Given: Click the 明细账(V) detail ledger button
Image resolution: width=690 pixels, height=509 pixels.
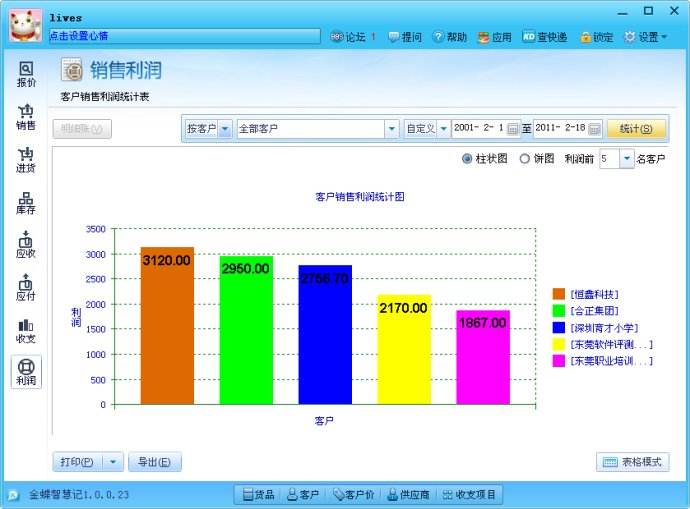Looking at the screenshot, I should (82, 129).
